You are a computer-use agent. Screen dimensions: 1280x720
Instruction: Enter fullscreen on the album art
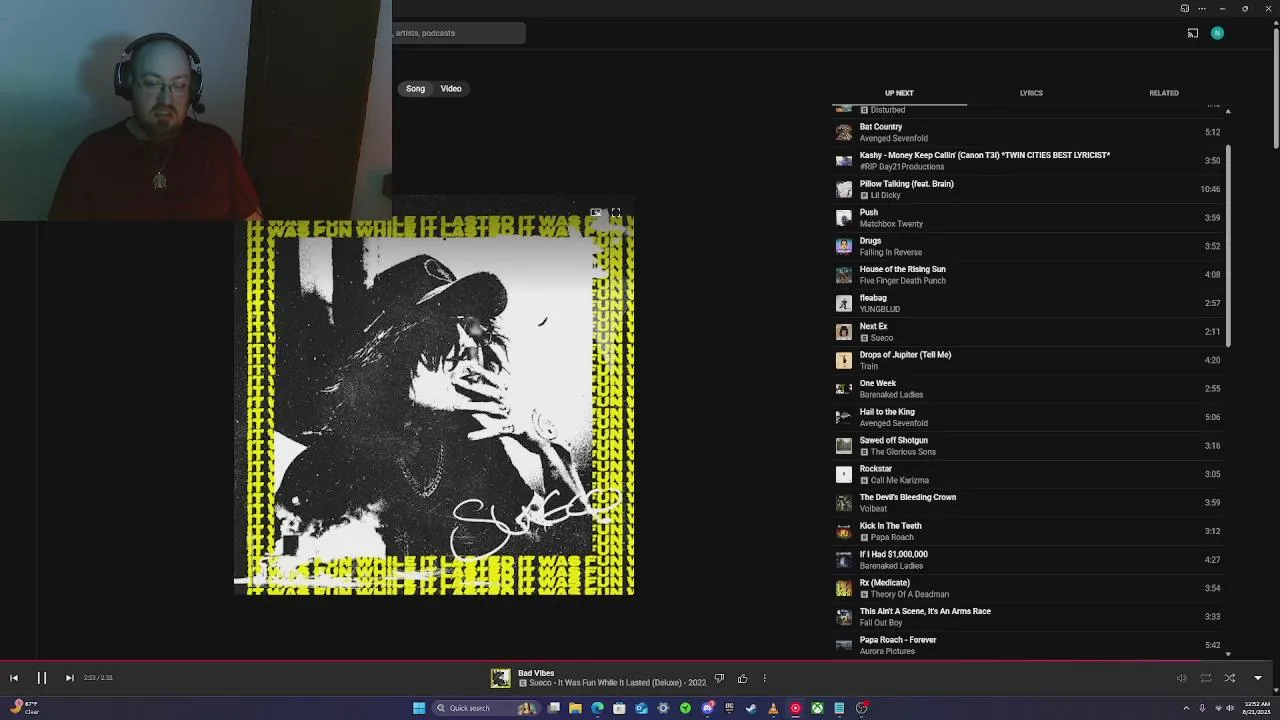[616, 213]
